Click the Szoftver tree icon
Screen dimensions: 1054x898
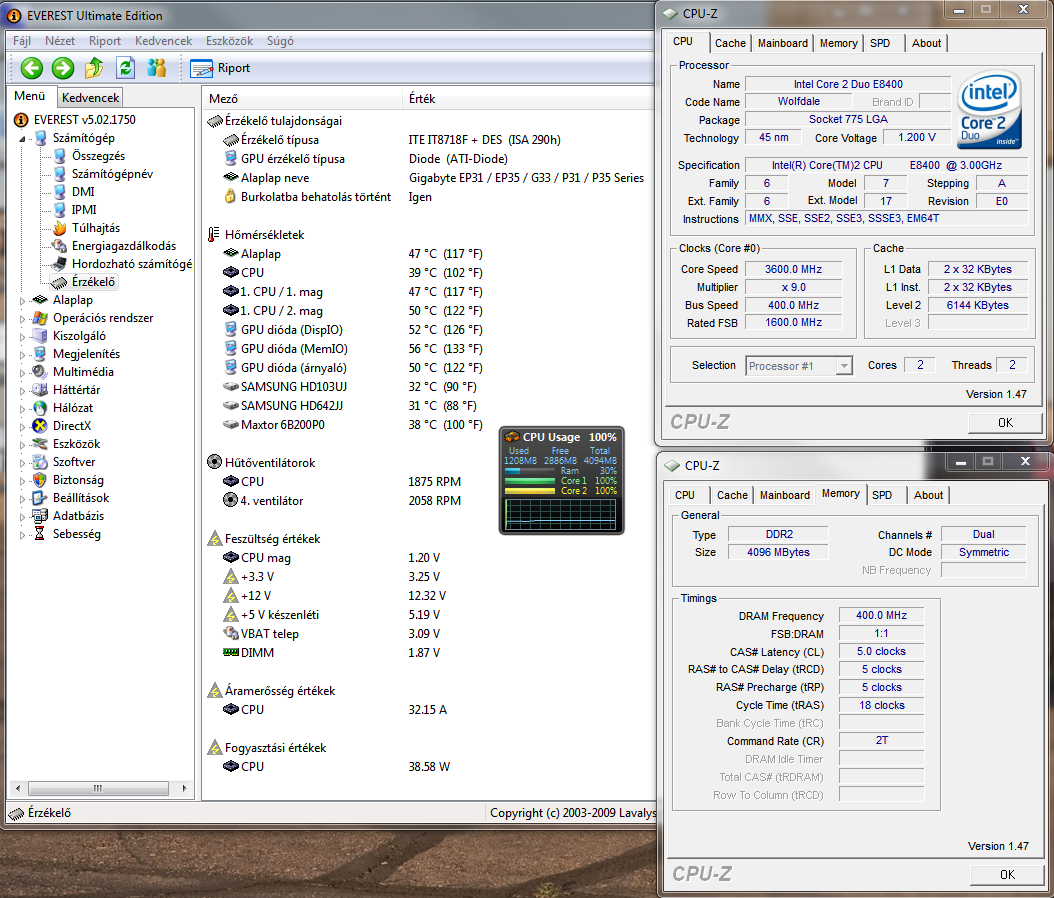tap(40, 462)
